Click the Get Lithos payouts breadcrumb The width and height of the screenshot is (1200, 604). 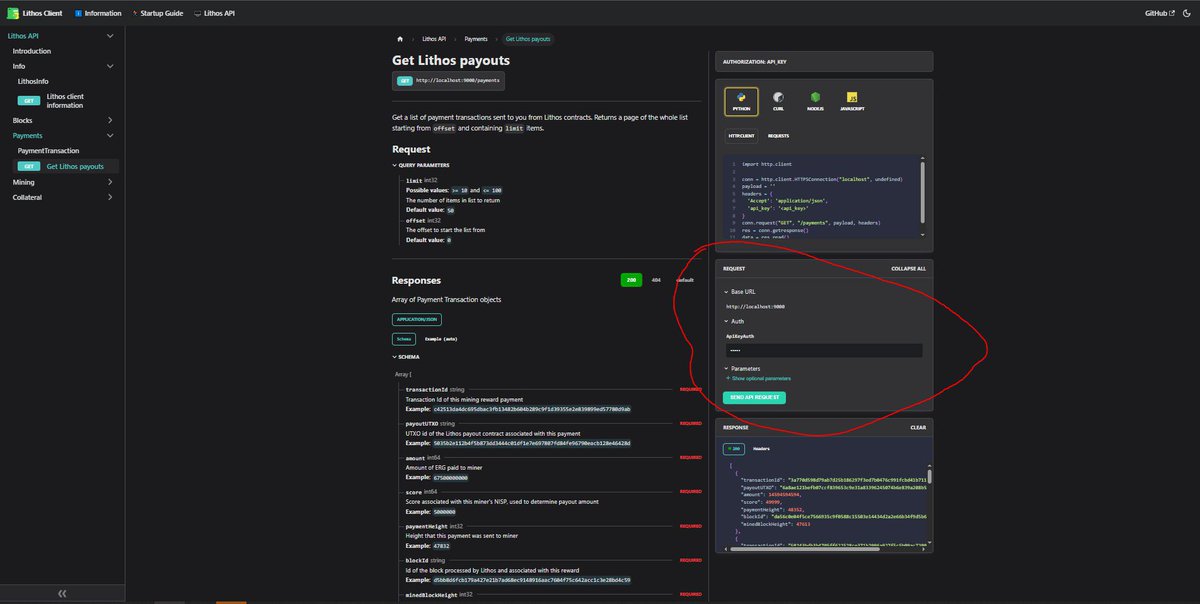(x=528, y=39)
